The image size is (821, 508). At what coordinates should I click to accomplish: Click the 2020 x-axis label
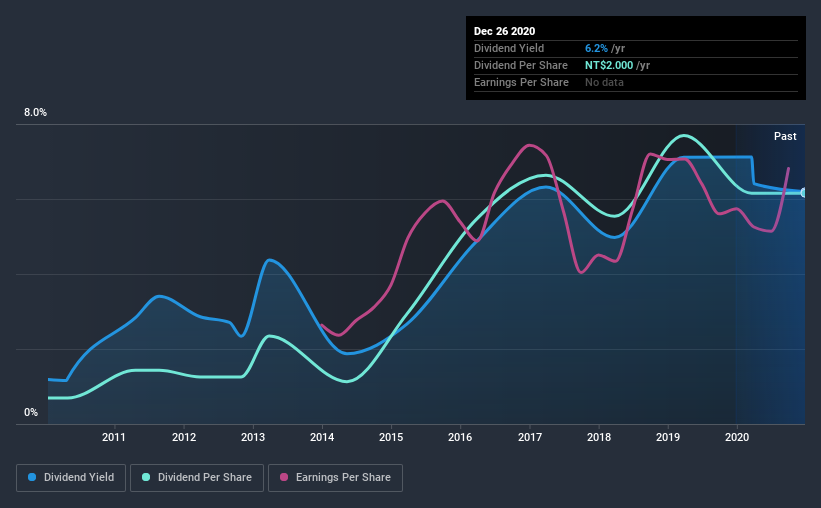coord(737,437)
